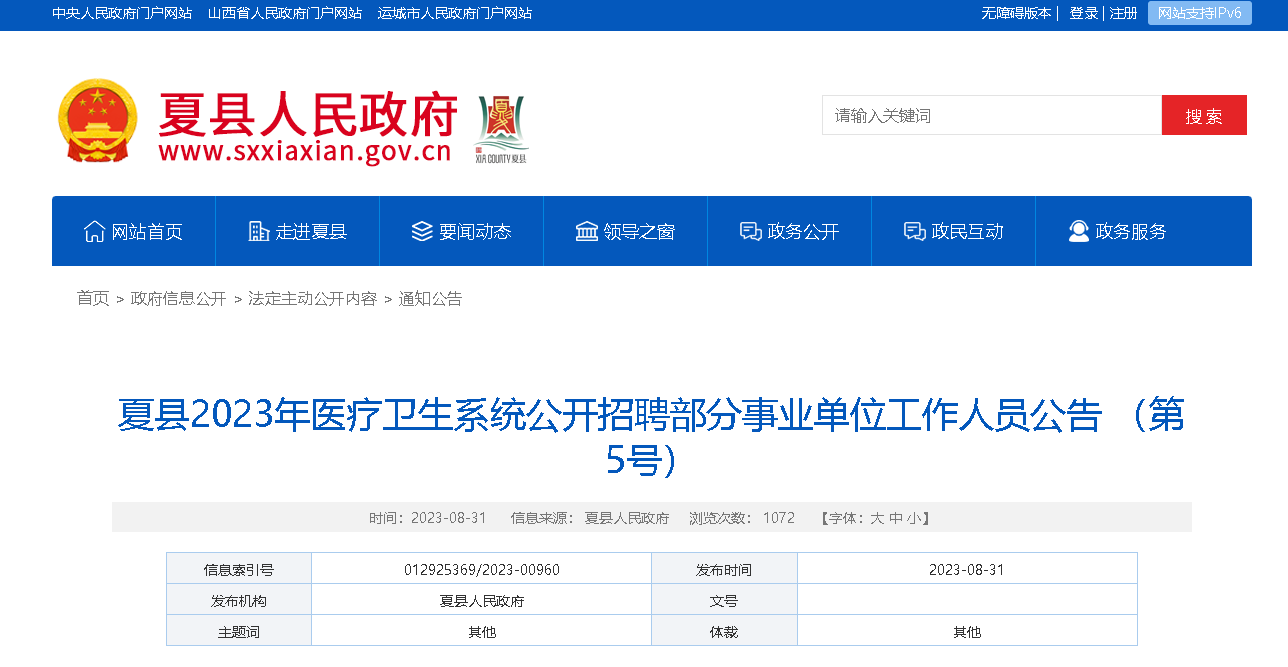Switch to 无障碍版本 accessible version
Screen dimensions: 1288x667
pyautogui.click(x=1016, y=13)
